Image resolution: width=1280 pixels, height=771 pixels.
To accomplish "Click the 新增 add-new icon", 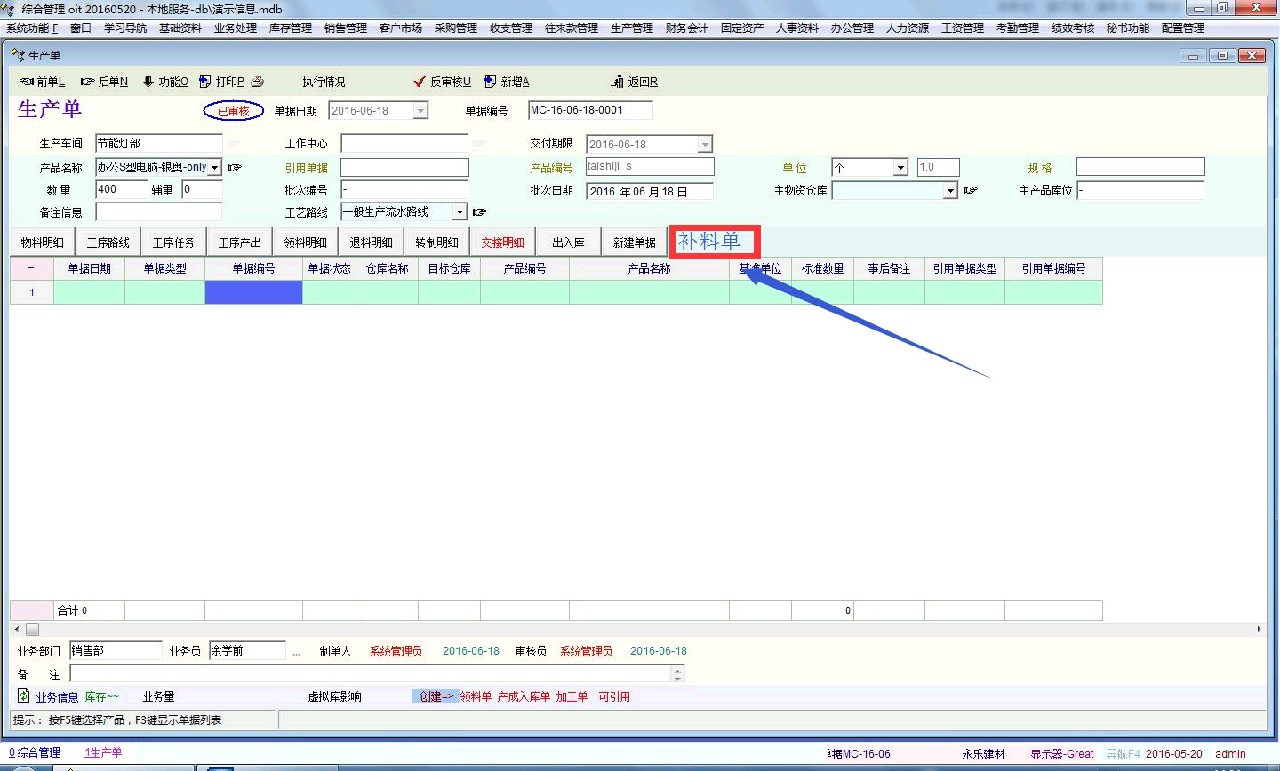I will 490,81.
